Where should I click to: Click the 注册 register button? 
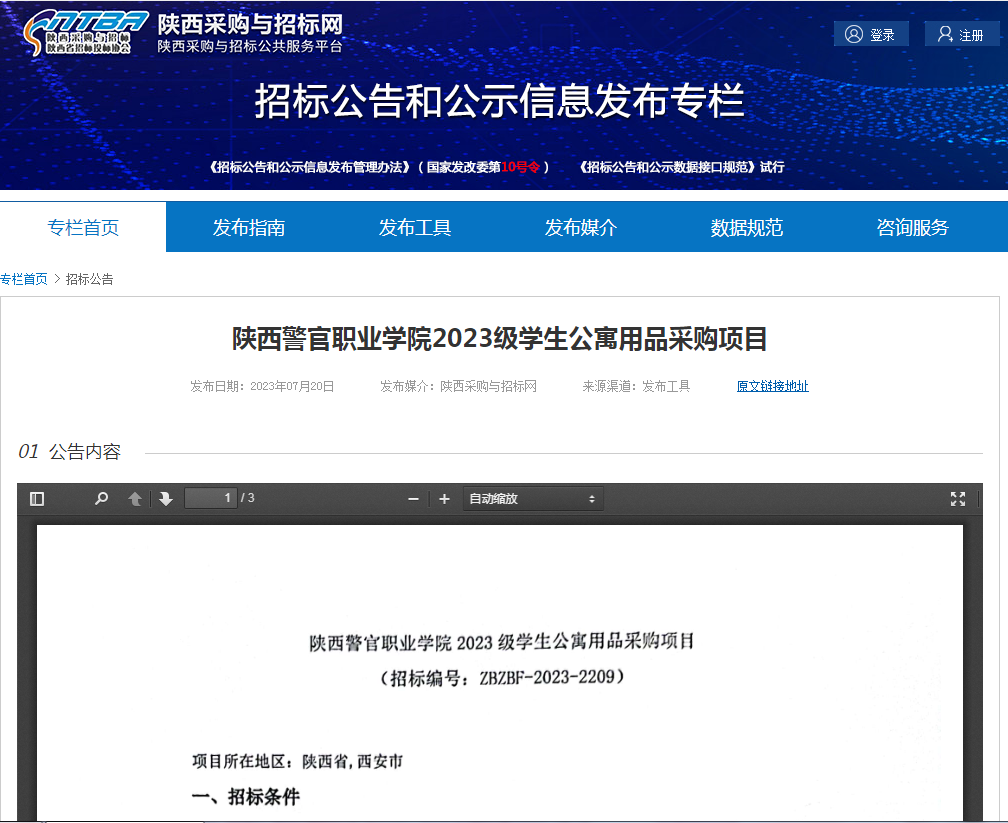click(962, 34)
